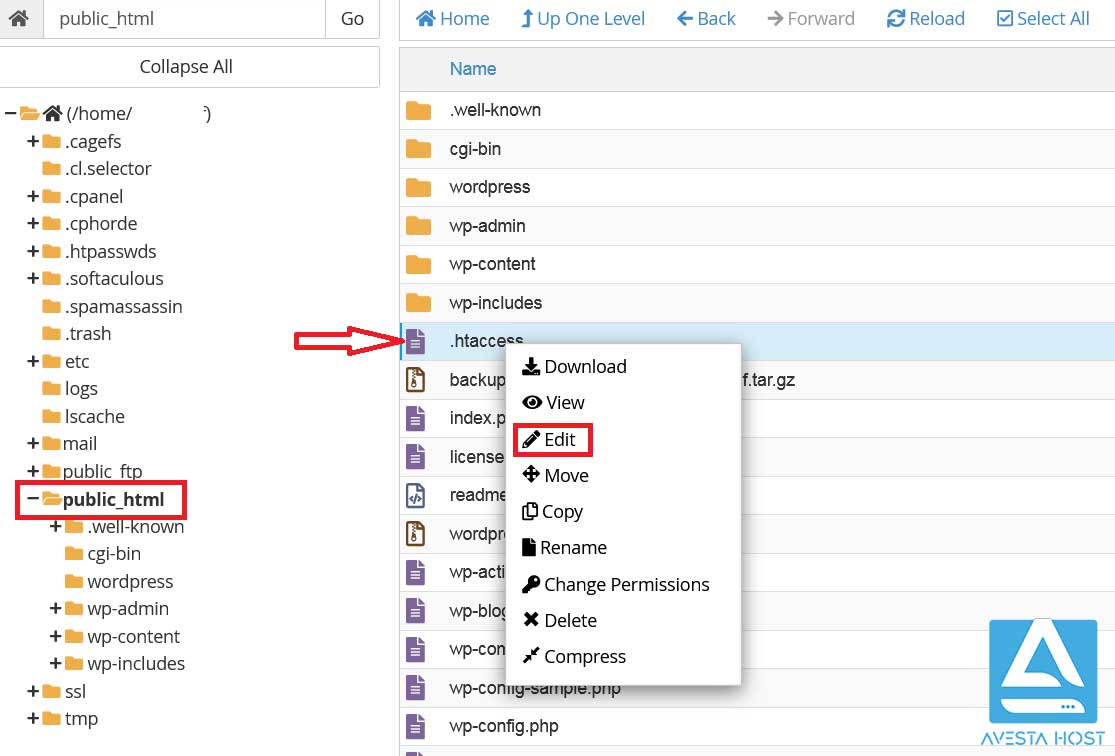Click the home icon beside path field
The image size is (1115, 756).
click(x=19, y=19)
